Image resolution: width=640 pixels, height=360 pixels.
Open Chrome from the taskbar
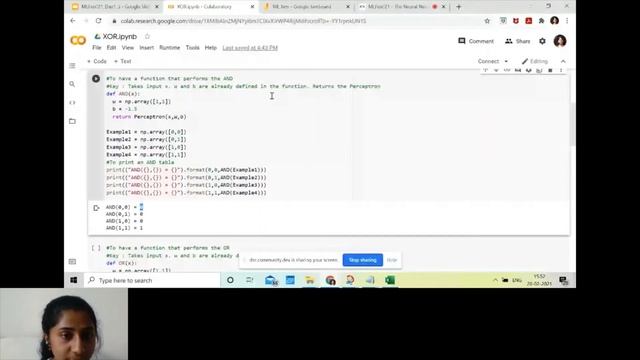[x=330, y=280]
